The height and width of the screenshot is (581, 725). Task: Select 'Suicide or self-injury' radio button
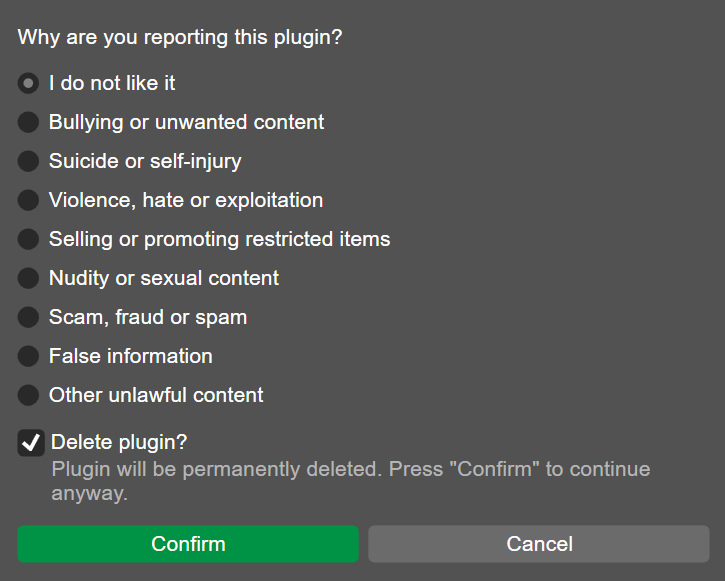click(x=29, y=161)
